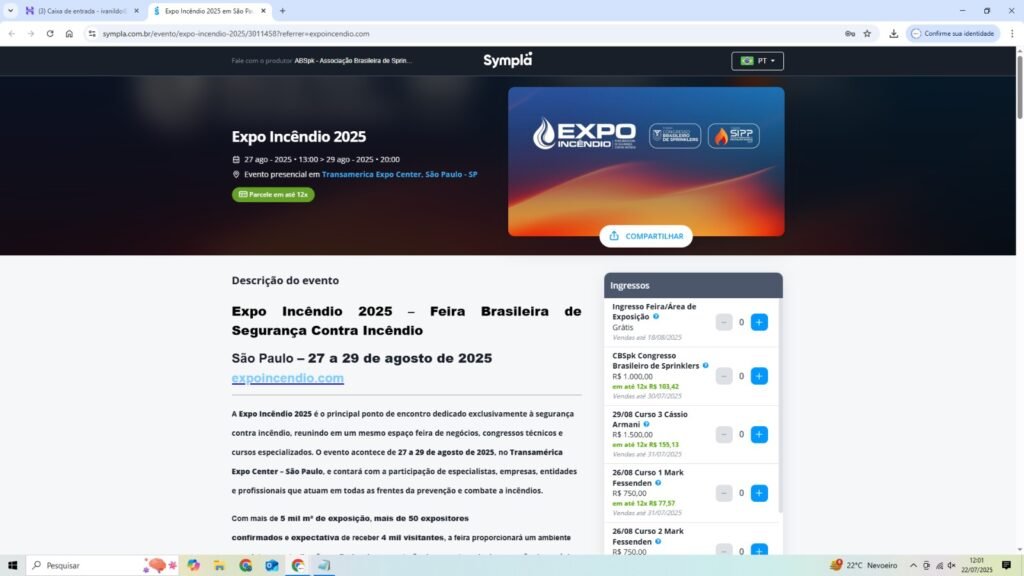The height and width of the screenshot is (576, 1024).
Task: Open the Transamerica Expo Center location link
Action: click(x=399, y=174)
